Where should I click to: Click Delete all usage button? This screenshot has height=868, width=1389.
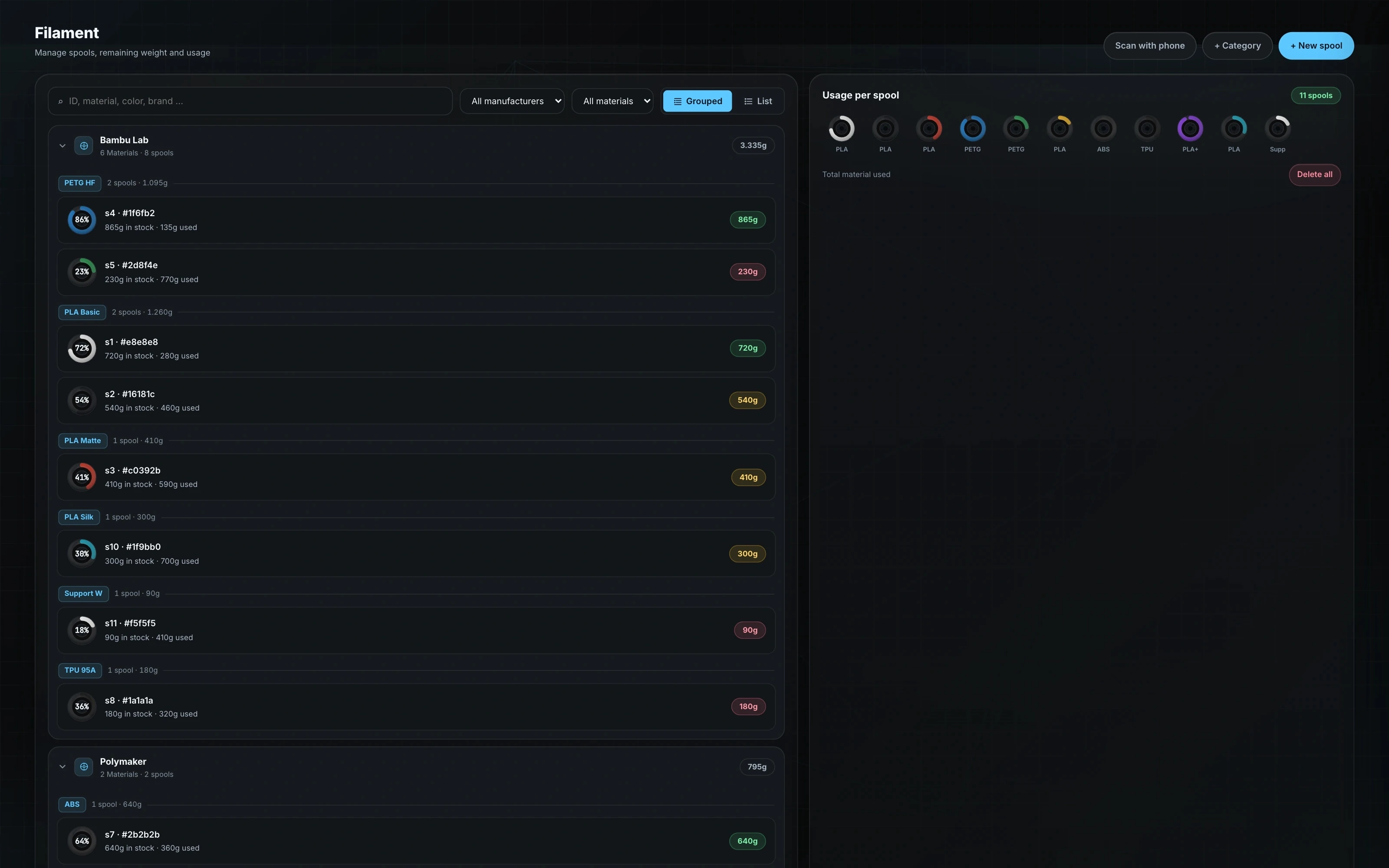(x=1314, y=174)
